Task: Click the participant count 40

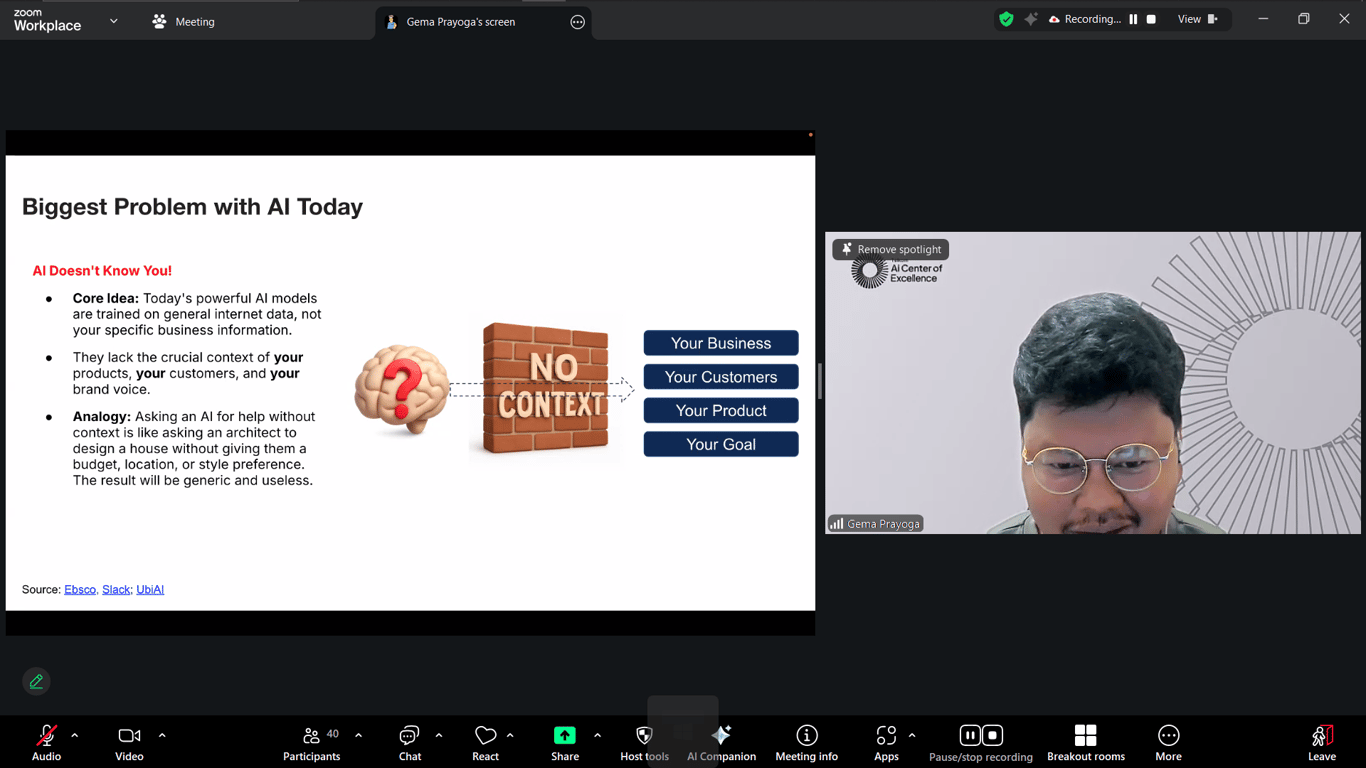Action: coord(333,734)
